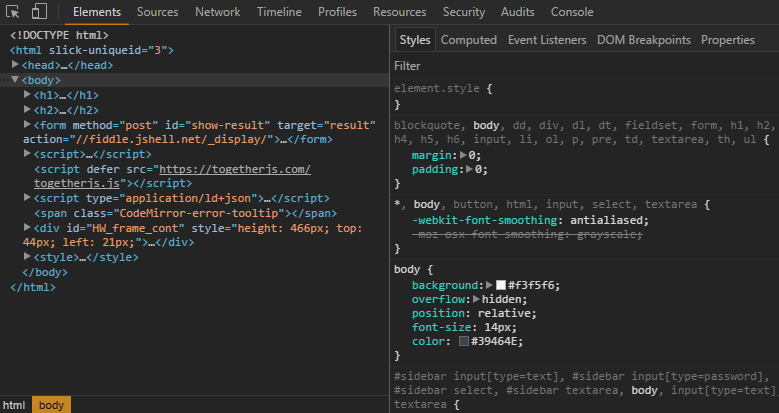Expand the h1 element node
Viewport: 779px width, 413px height.
point(27,95)
